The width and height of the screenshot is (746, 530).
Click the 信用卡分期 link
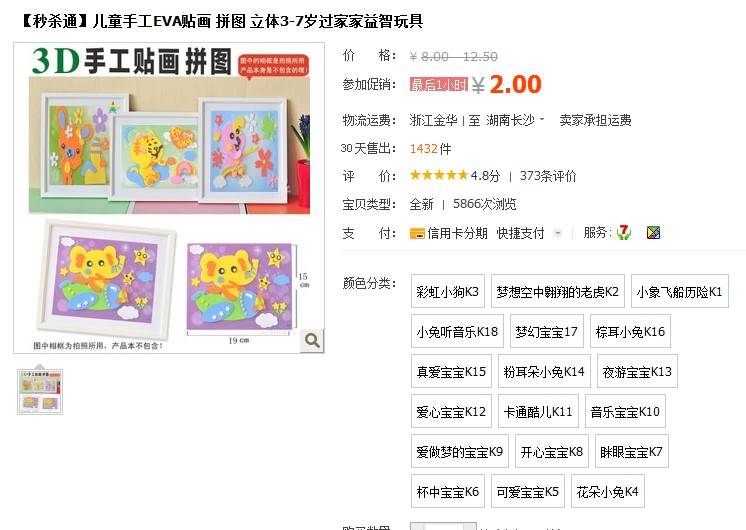click(457, 233)
